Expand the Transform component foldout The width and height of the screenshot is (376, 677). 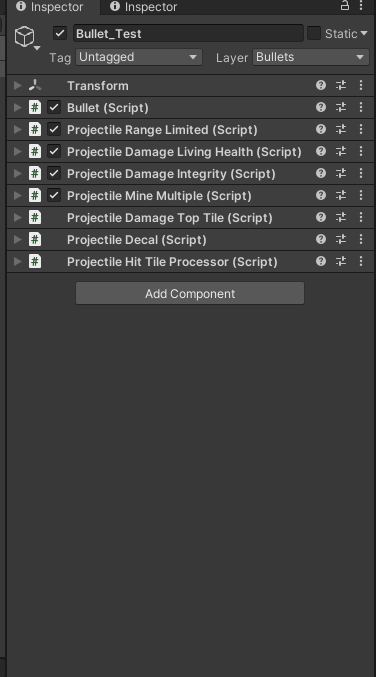pos(18,85)
